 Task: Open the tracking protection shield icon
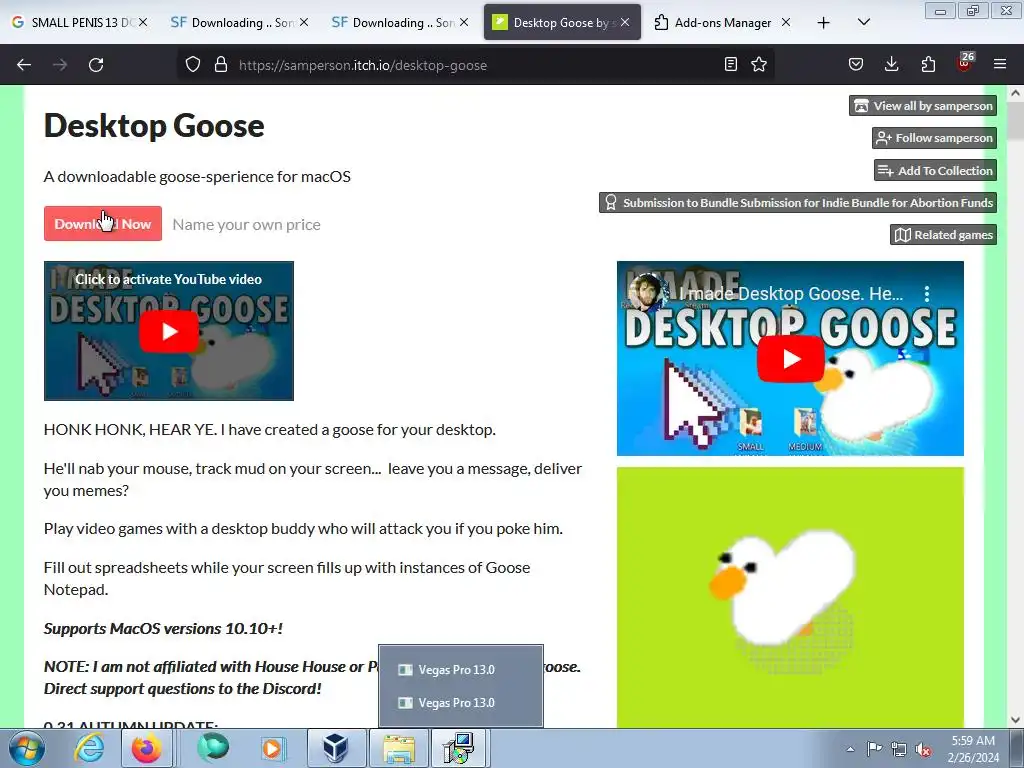tap(193, 65)
